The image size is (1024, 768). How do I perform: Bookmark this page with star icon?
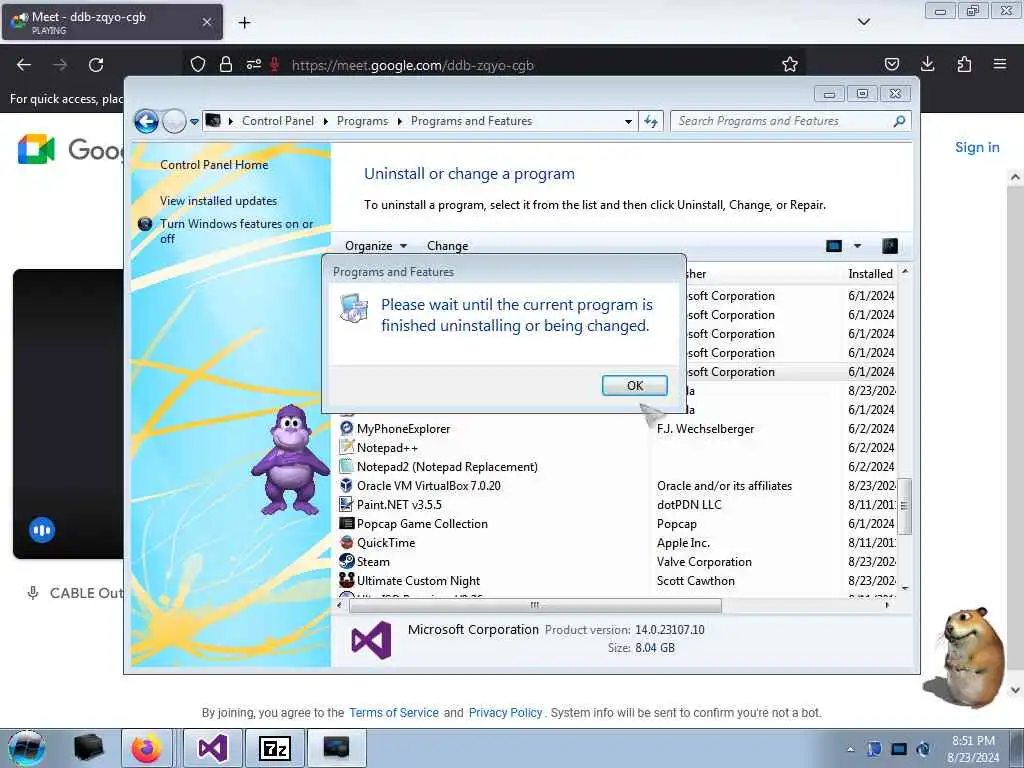click(790, 64)
